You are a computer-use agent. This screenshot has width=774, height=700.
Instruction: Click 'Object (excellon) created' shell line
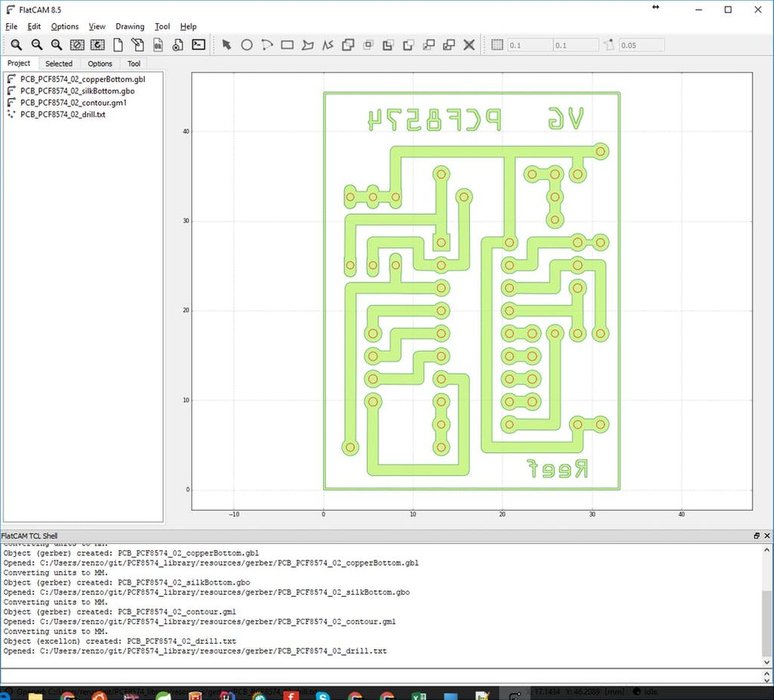120,641
